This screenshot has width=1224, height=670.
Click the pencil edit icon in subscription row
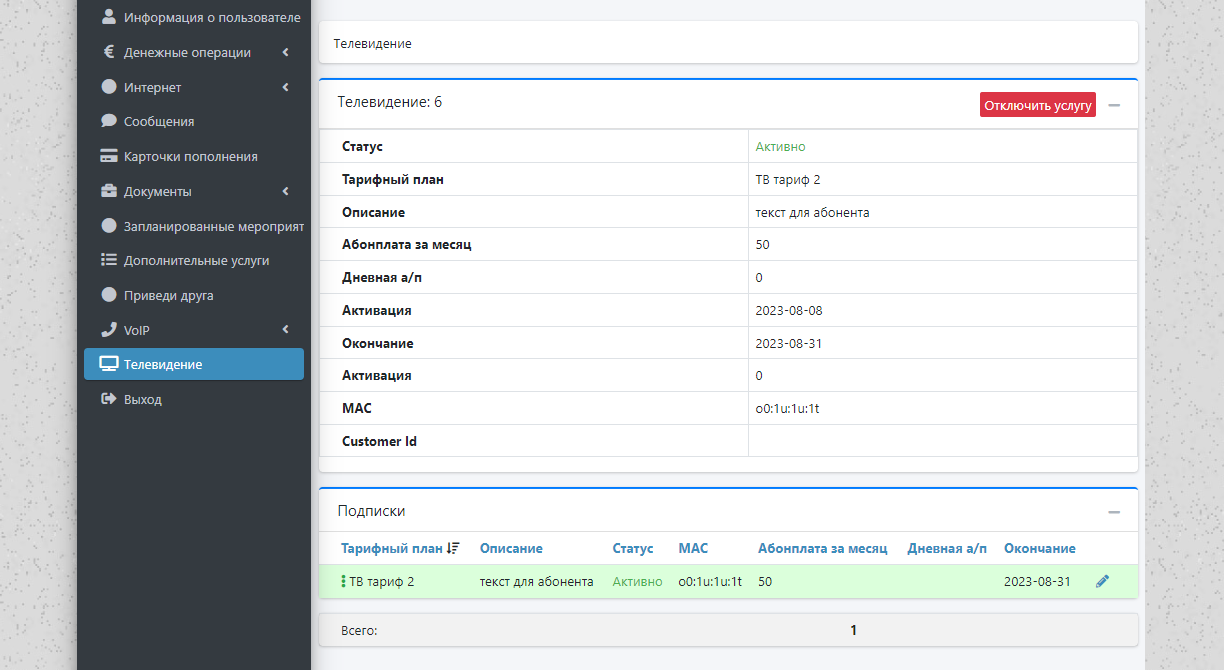coord(1102,581)
